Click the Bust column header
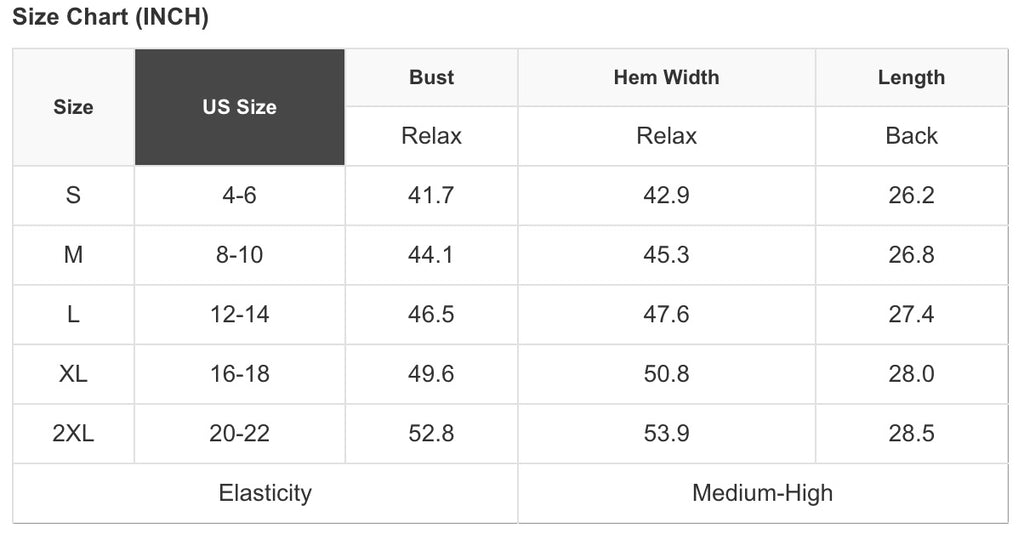The image size is (1024, 534). pyautogui.click(x=431, y=77)
